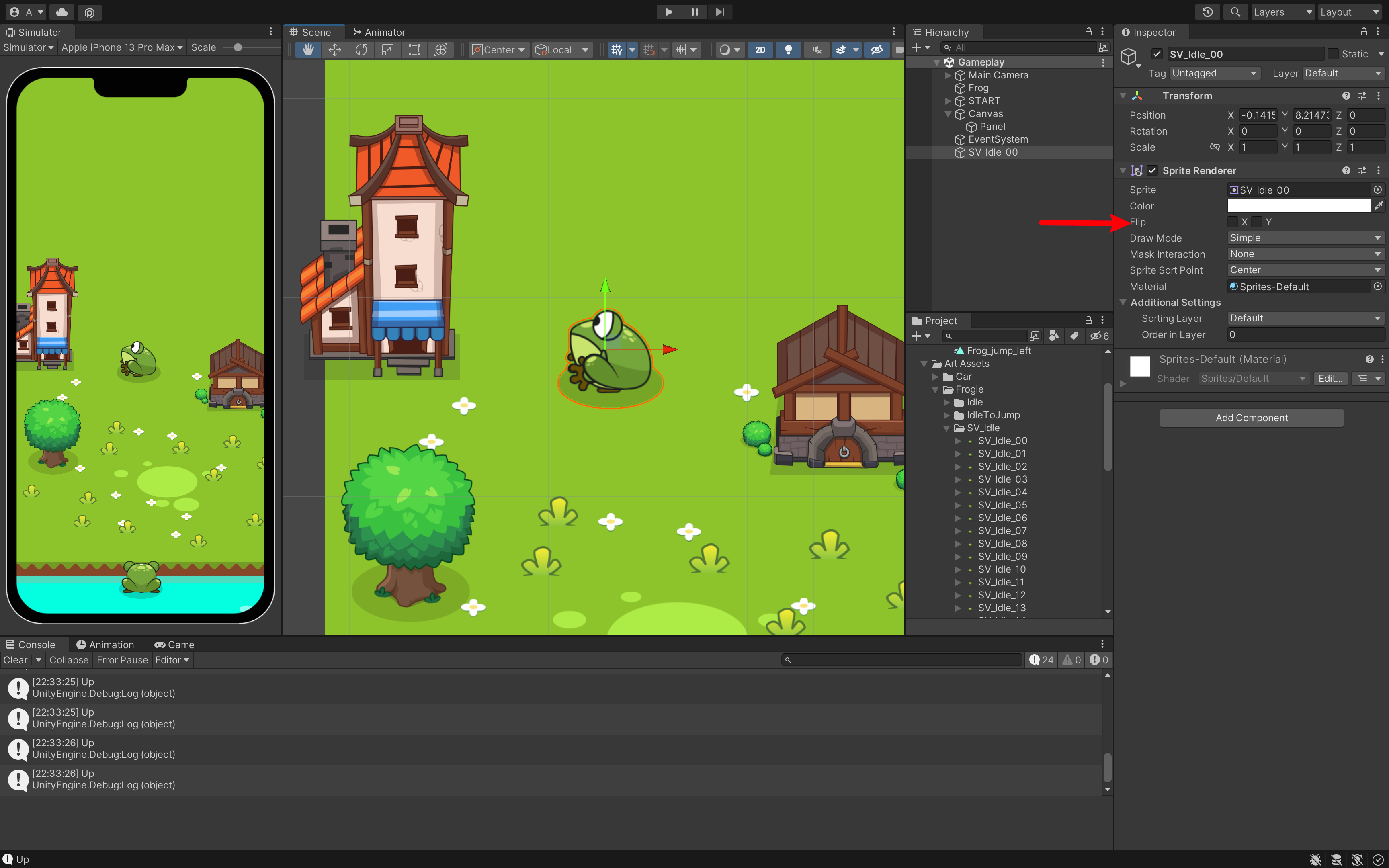This screenshot has width=1389, height=868.
Task: Click Clear console button
Action: tap(16, 660)
